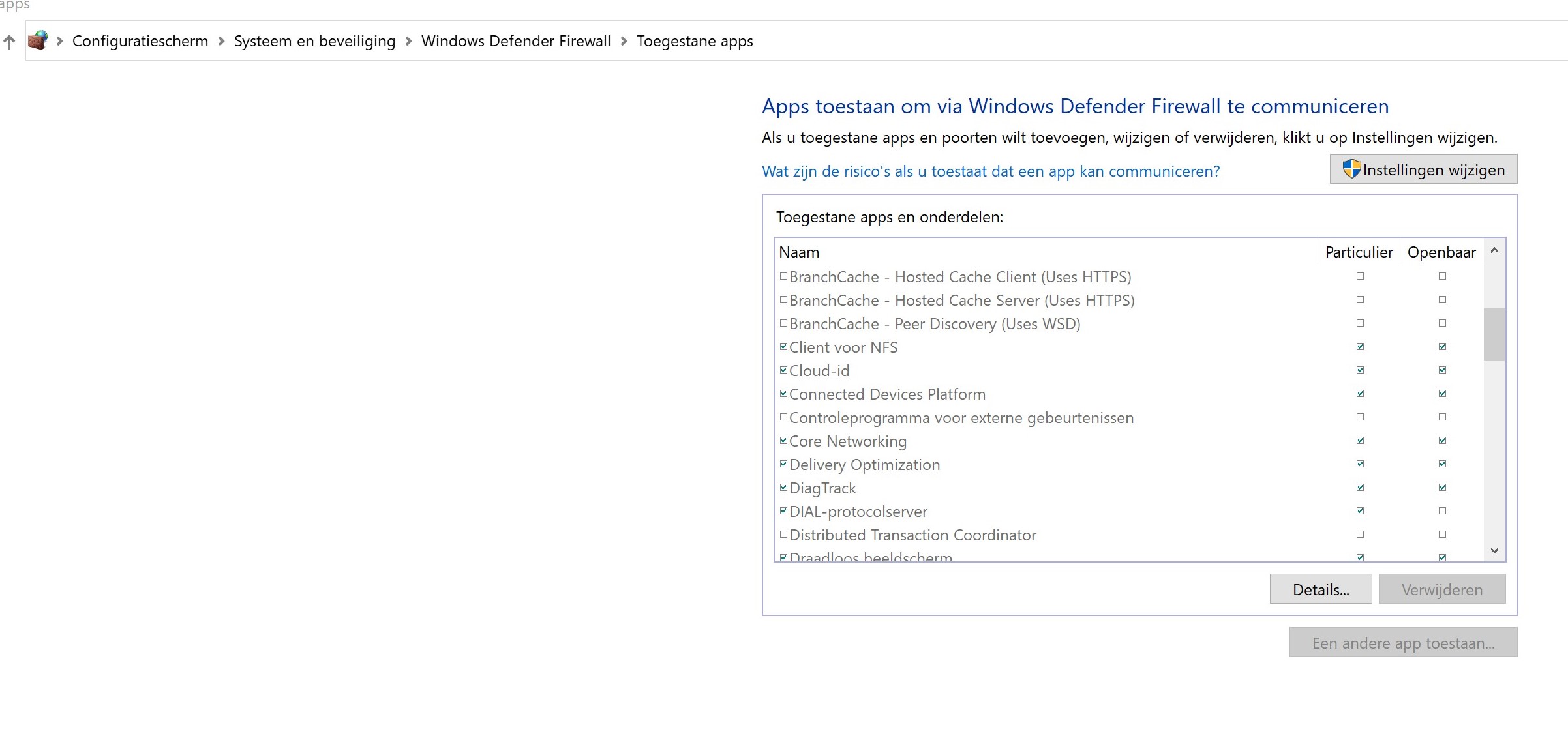This screenshot has height=736, width=1568.
Task: Toggle Openbaar for BranchCache Hosted Cache Server
Action: click(1442, 300)
